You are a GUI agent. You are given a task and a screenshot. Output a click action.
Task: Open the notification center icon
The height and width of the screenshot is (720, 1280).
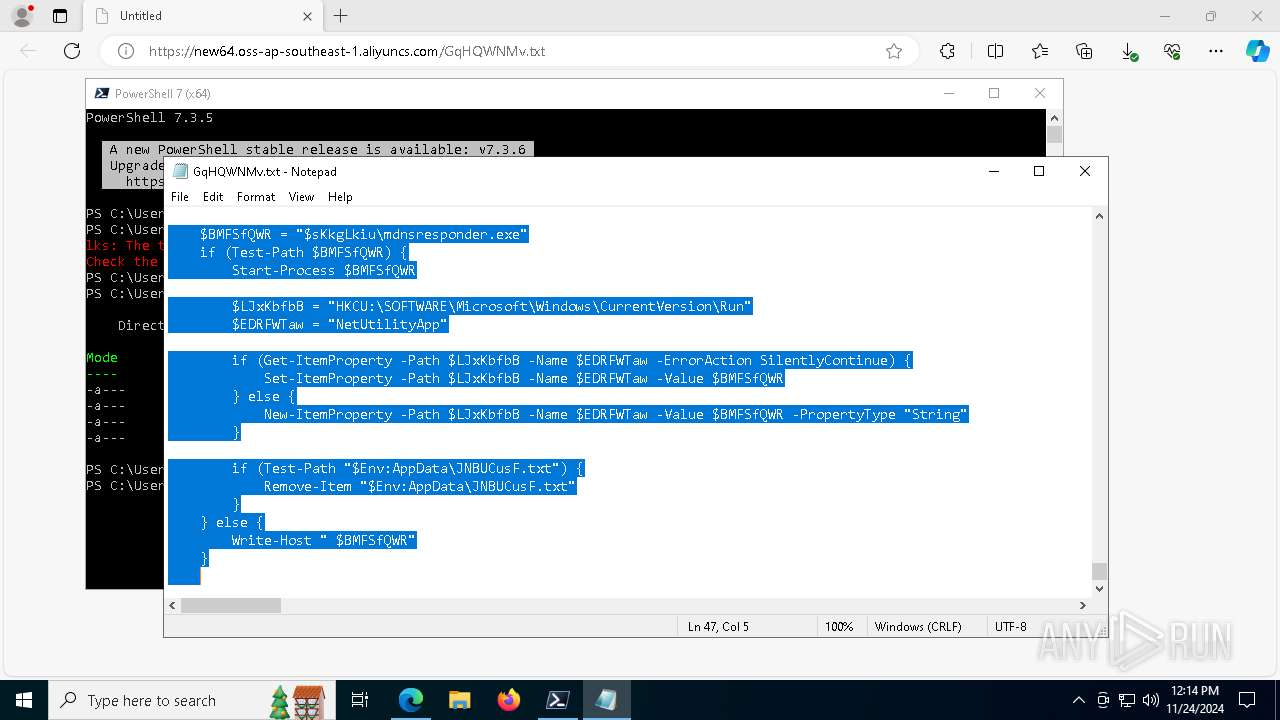1247,700
